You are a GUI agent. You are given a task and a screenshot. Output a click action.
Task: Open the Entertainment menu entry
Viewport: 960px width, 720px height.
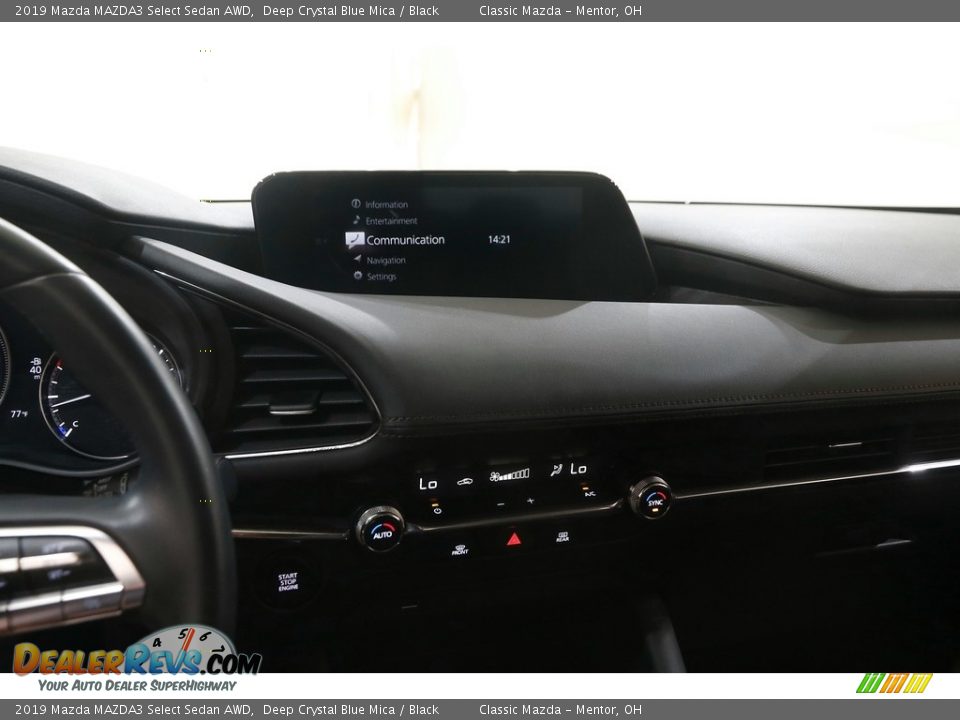click(391, 221)
